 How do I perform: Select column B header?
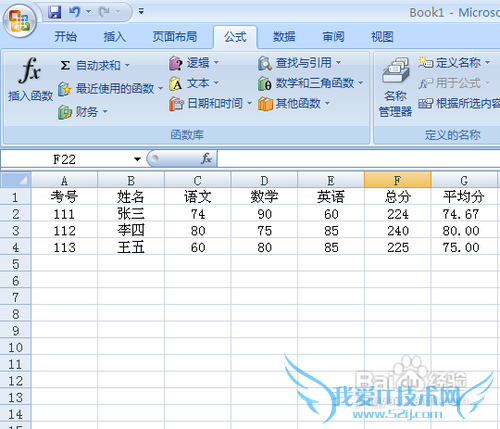(x=131, y=180)
